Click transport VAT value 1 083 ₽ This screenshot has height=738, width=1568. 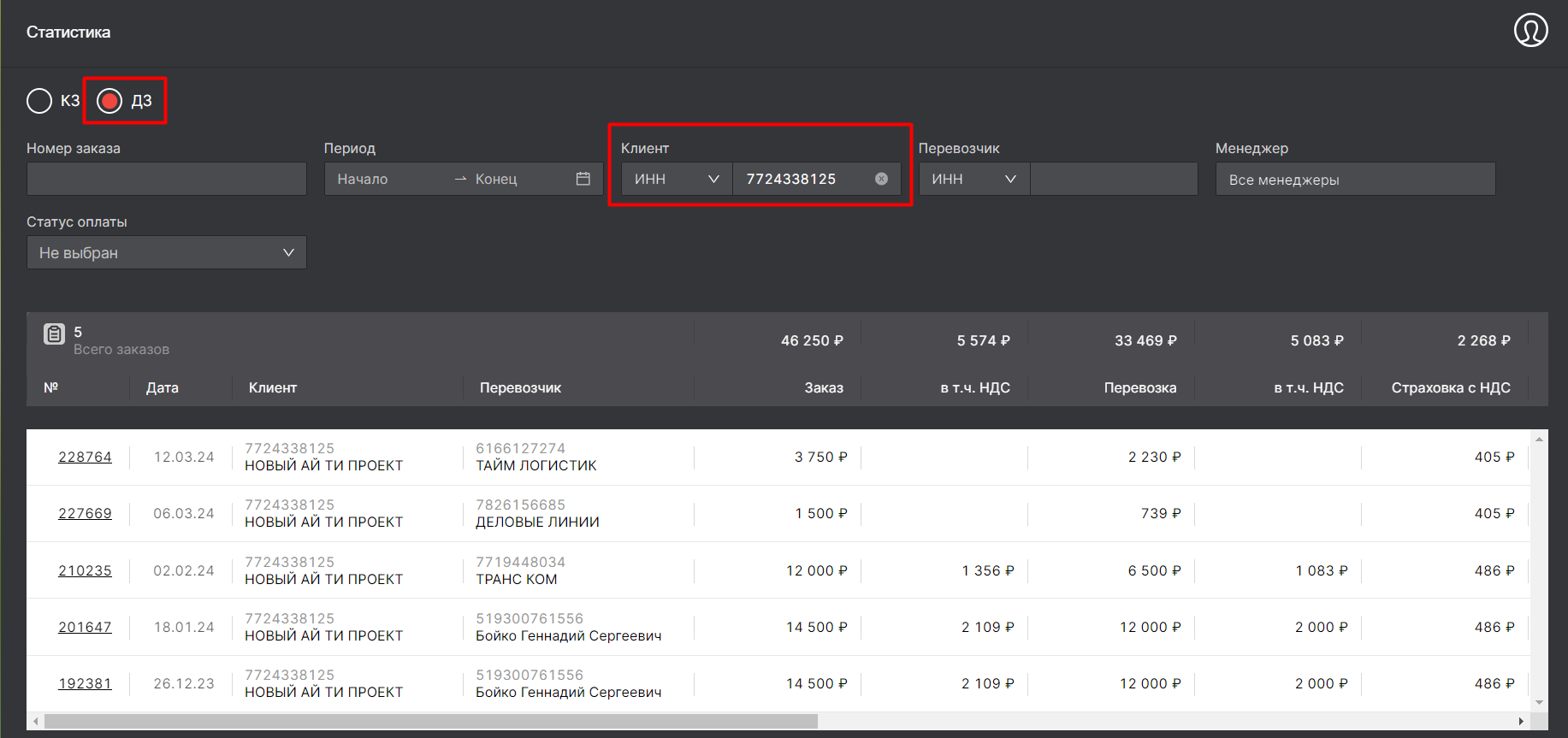[x=1322, y=570]
